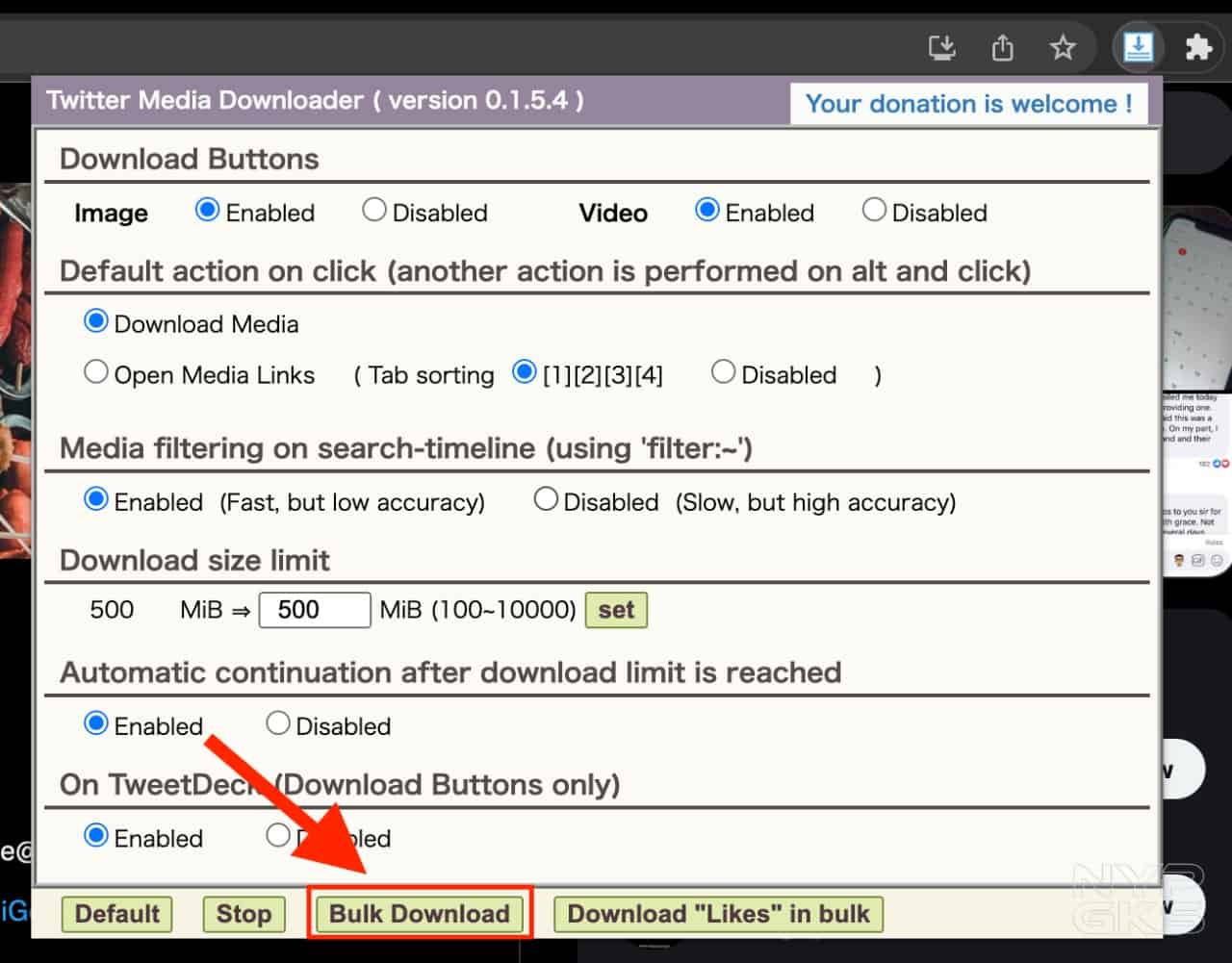Click the 'Media filtering on search-timeline' heading
This screenshot has height=963, width=1232.
coord(405,448)
